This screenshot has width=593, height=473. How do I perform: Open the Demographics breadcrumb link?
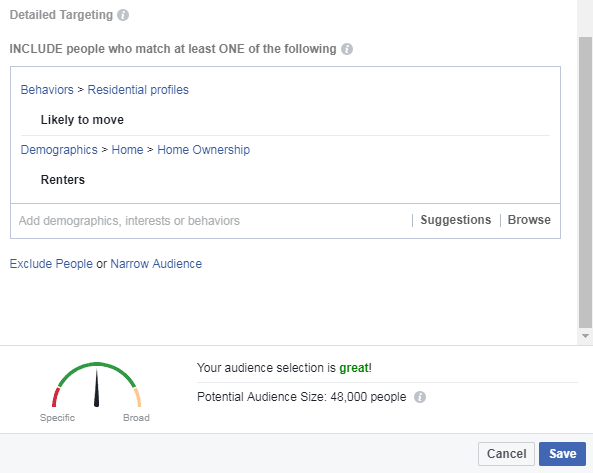pyautogui.click(x=59, y=150)
